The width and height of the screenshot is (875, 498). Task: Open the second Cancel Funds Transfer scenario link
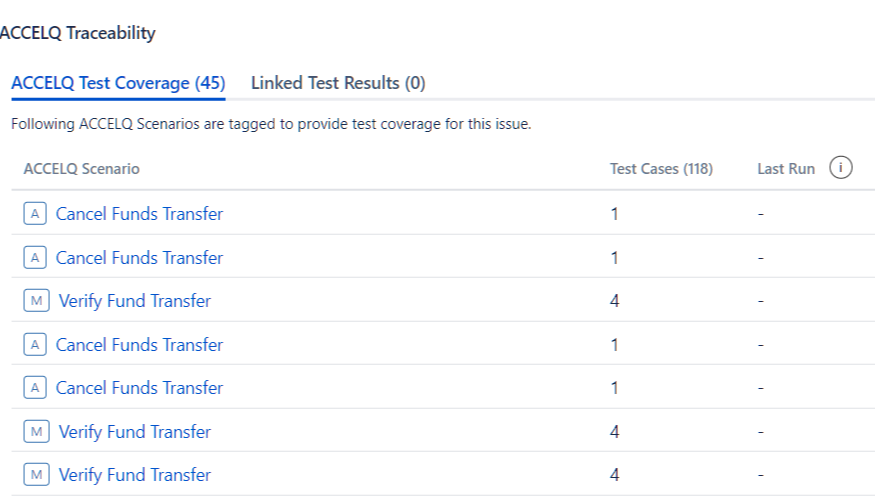pyautogui.click(x=139, y=258)
